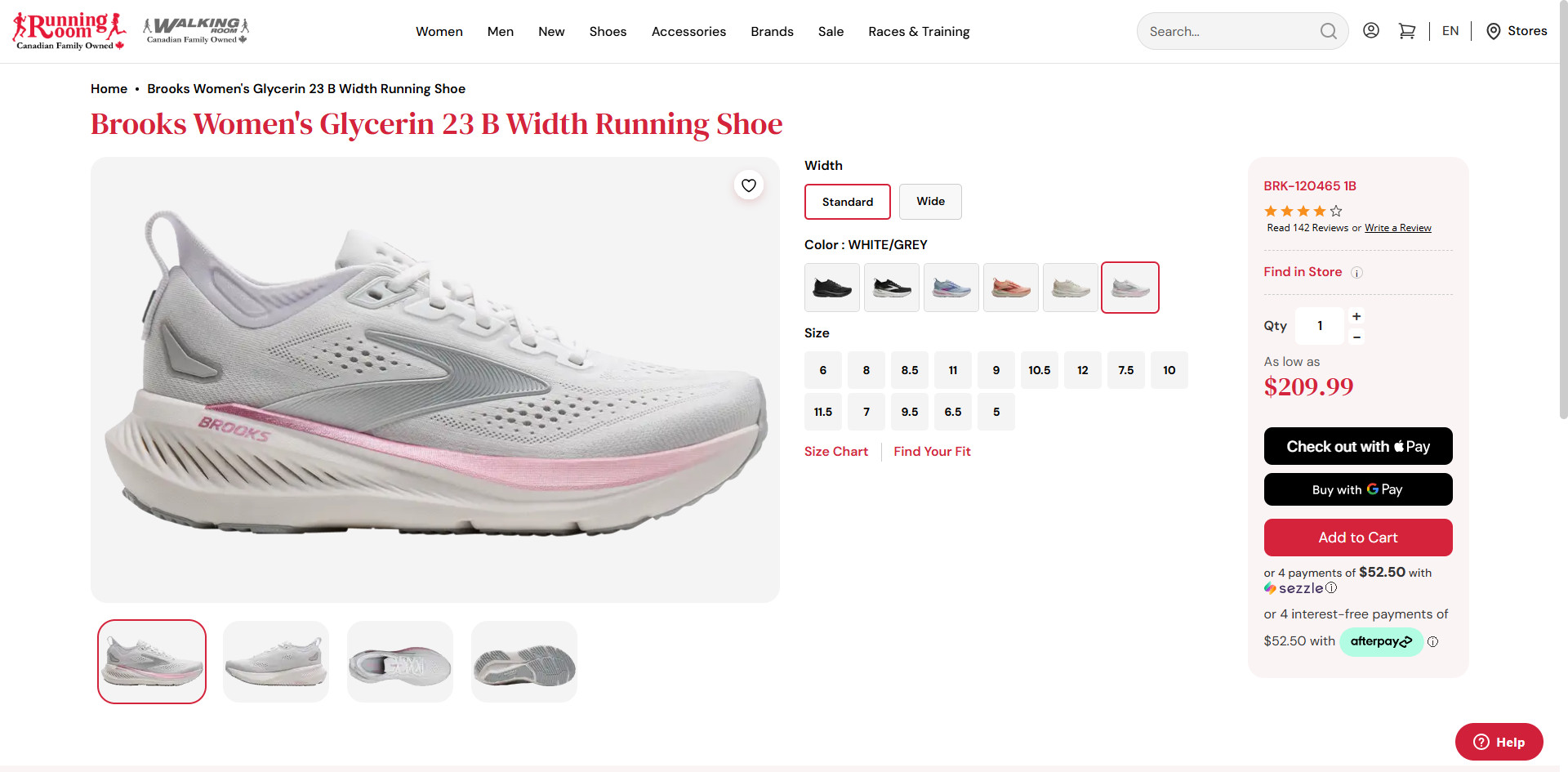Select the all-black shoe color swatch
Viewport: 1568px width, 772px height.
click(x=832, y=288)
